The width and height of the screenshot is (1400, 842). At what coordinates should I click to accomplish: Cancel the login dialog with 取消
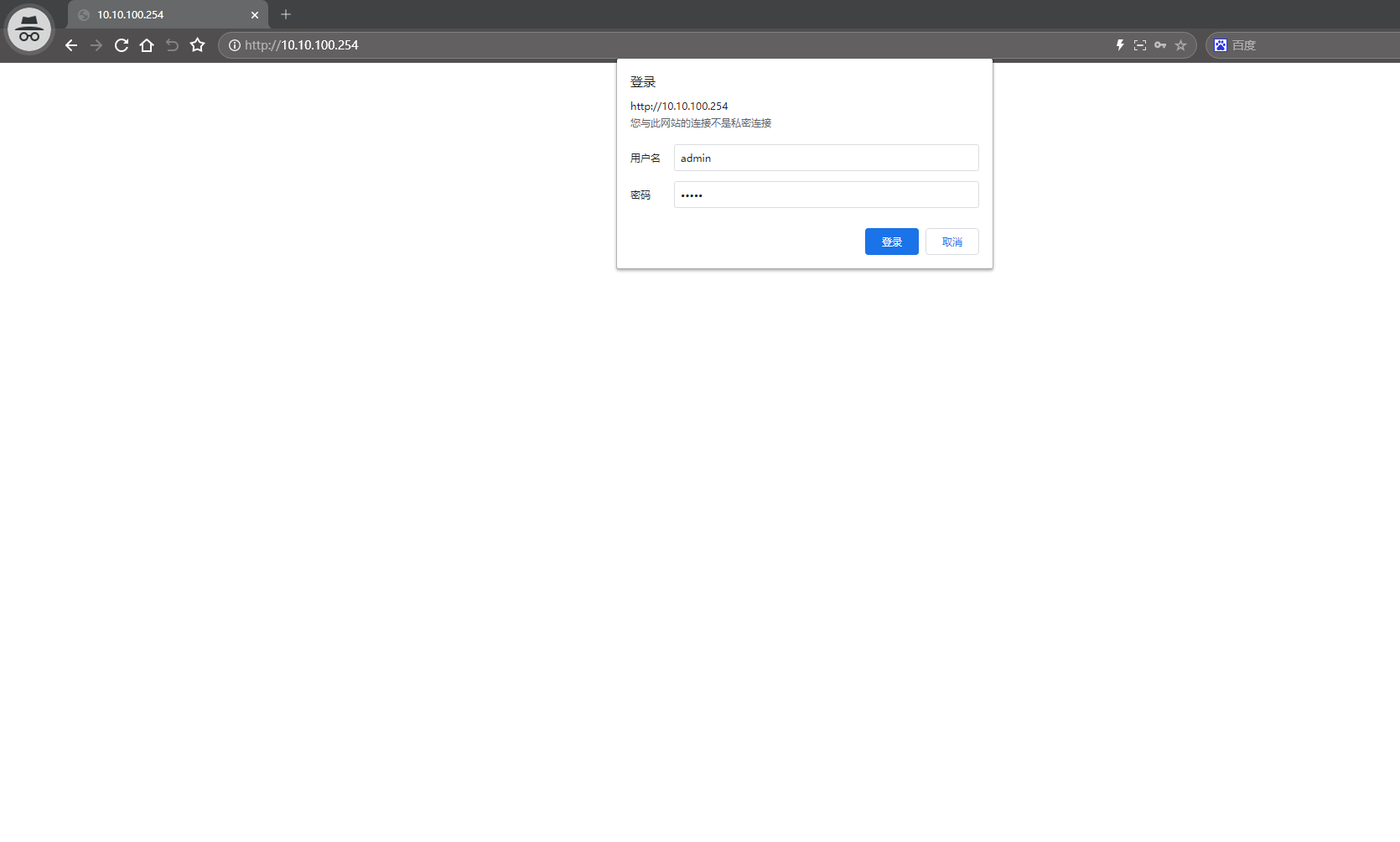point(951,242)
